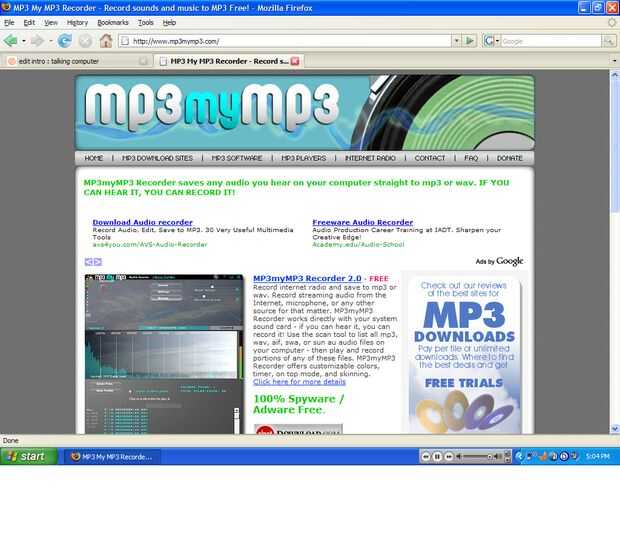Image resolution: width=620 pixels, height=552 pixels.
Task: Open the Bookmarks menu
Action: pos(113,23)
